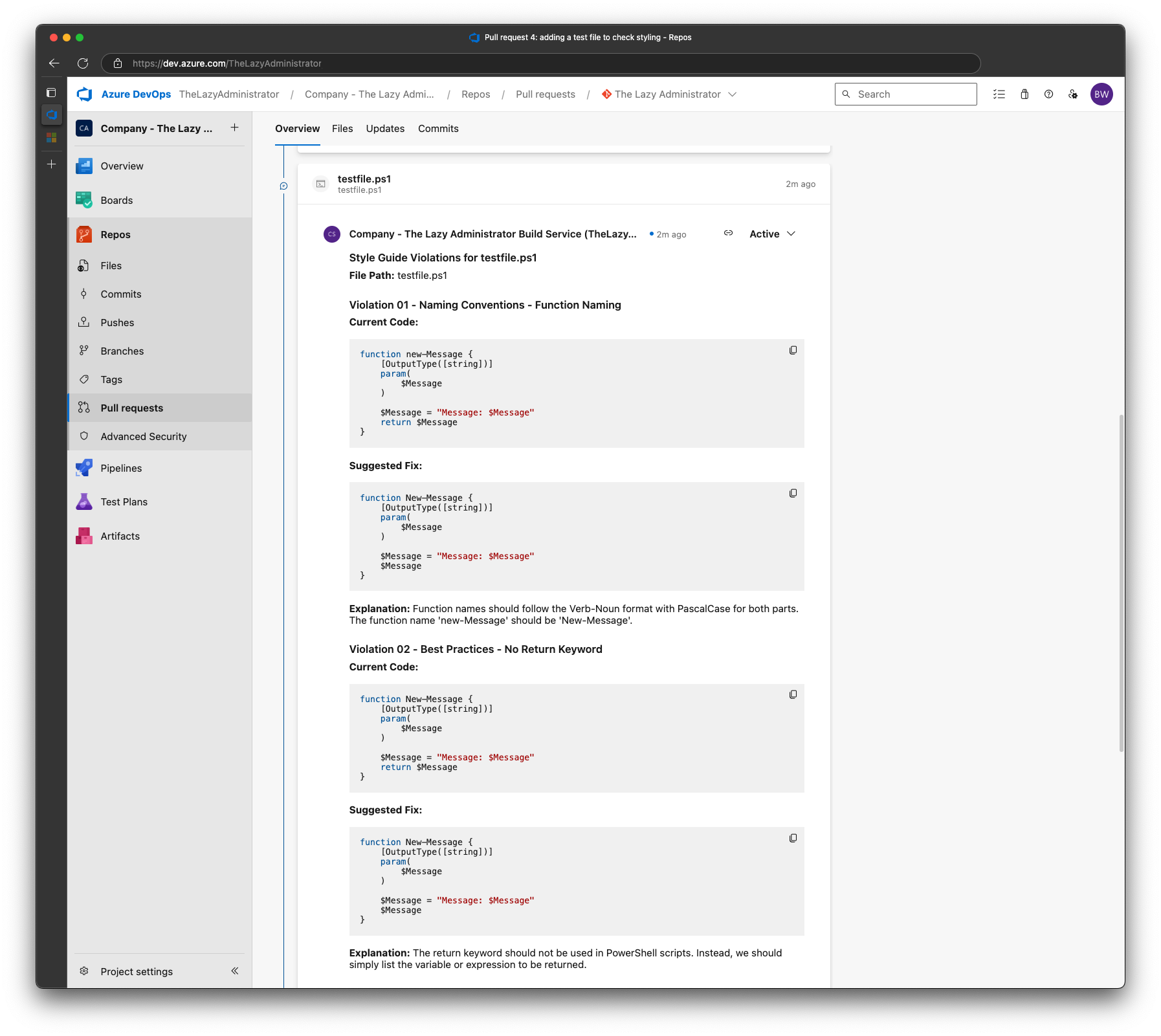Click the plus icon beside the project name

(x=234, y=128)
